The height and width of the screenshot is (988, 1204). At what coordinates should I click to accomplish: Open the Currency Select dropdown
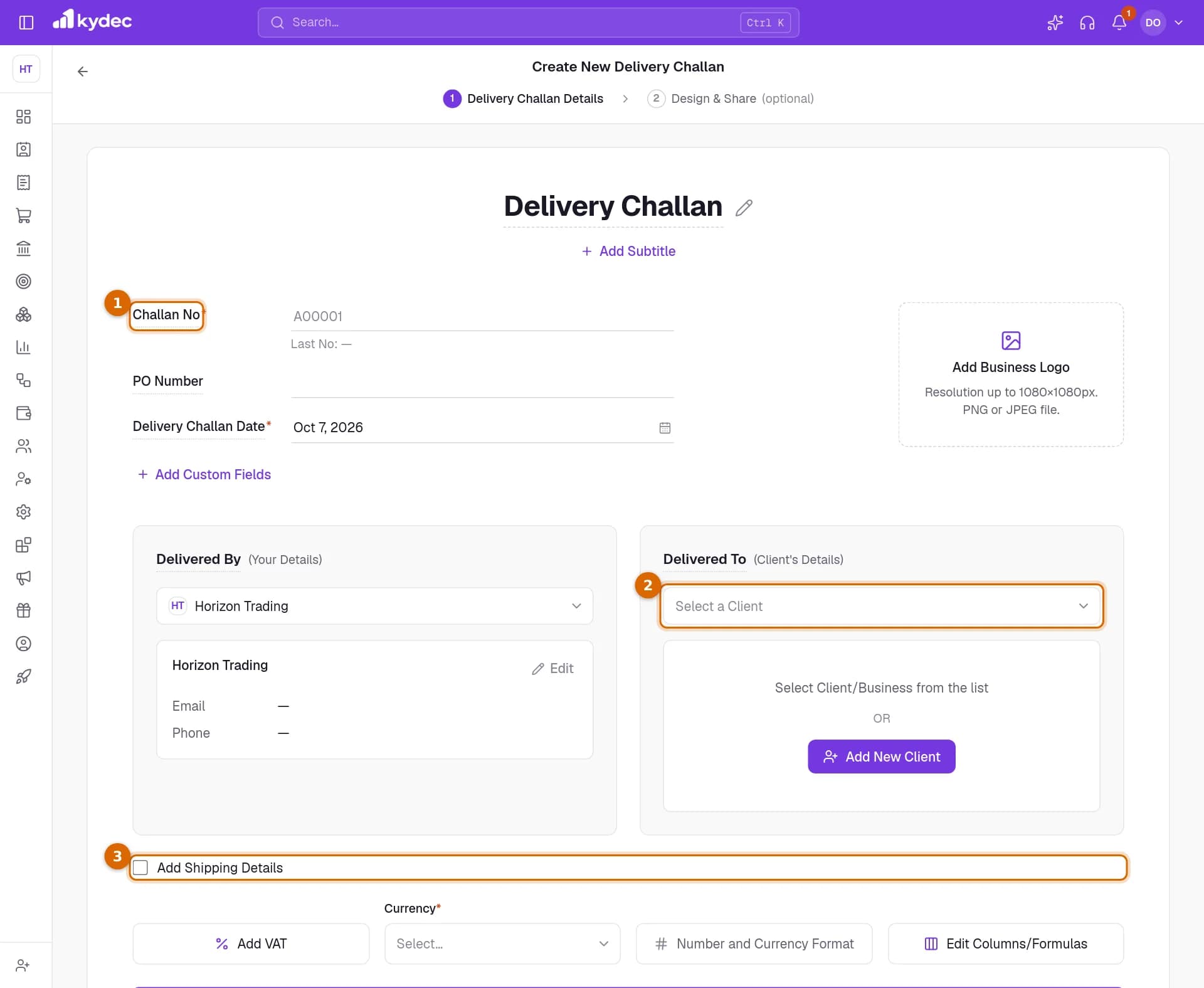502,943
